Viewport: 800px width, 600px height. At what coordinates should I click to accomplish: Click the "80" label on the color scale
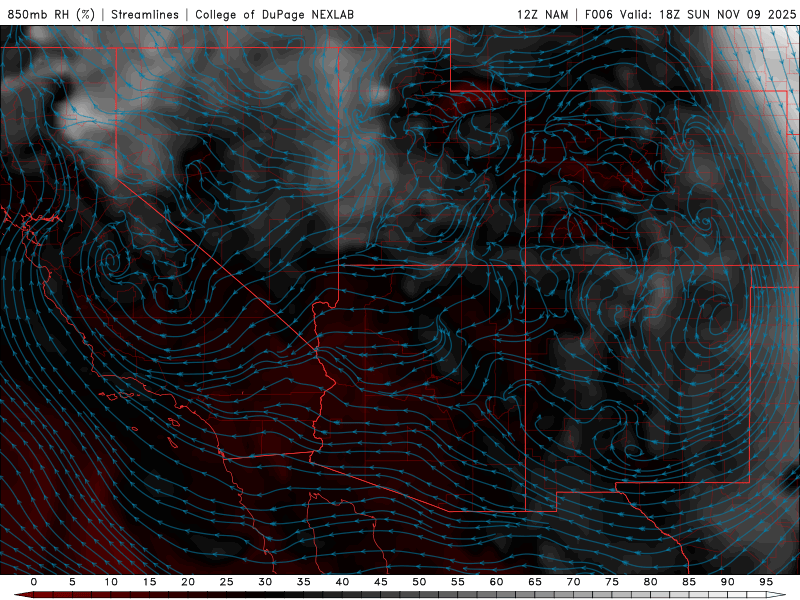(650, 582)
